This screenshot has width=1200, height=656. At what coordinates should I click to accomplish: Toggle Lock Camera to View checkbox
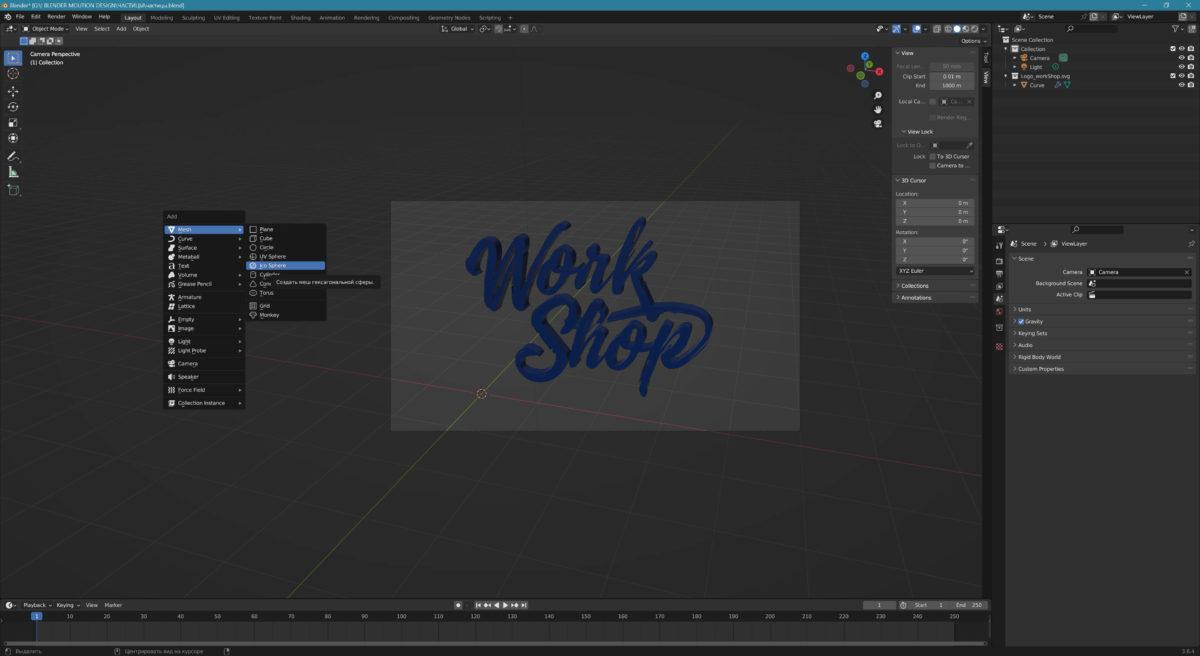(933, 166)
